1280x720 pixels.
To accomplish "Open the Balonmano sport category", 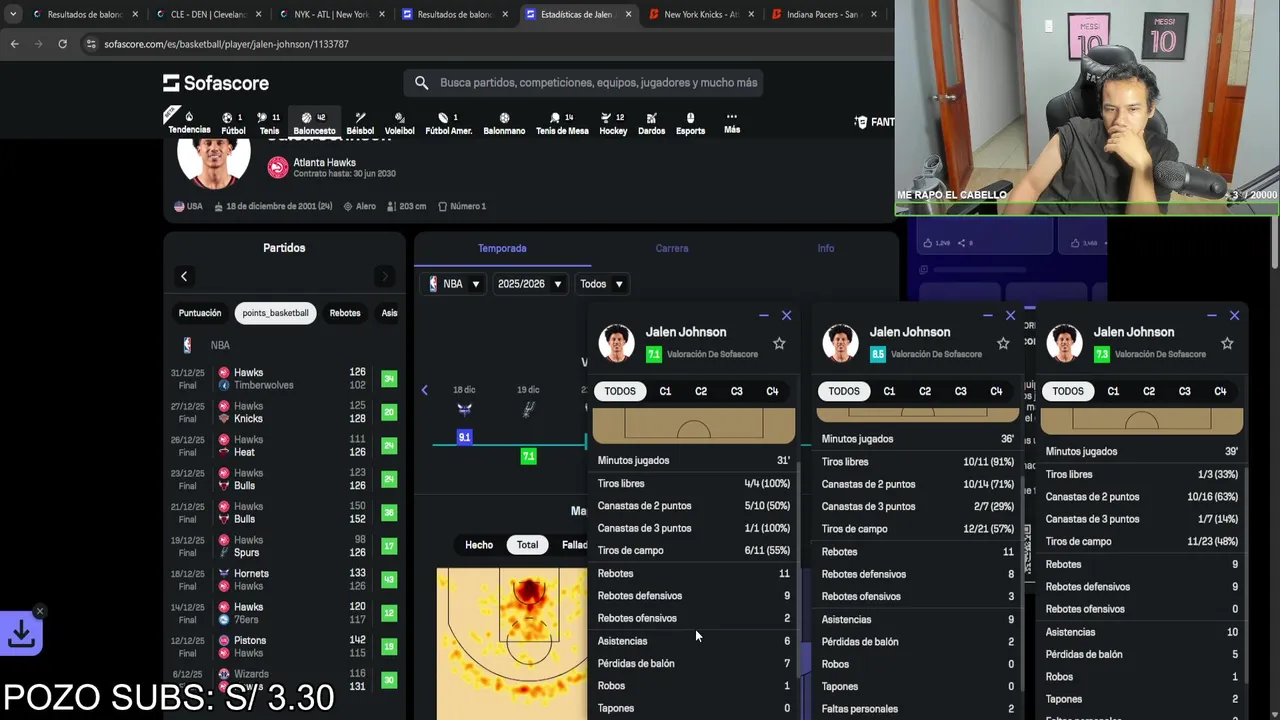I will click(504, 123).
